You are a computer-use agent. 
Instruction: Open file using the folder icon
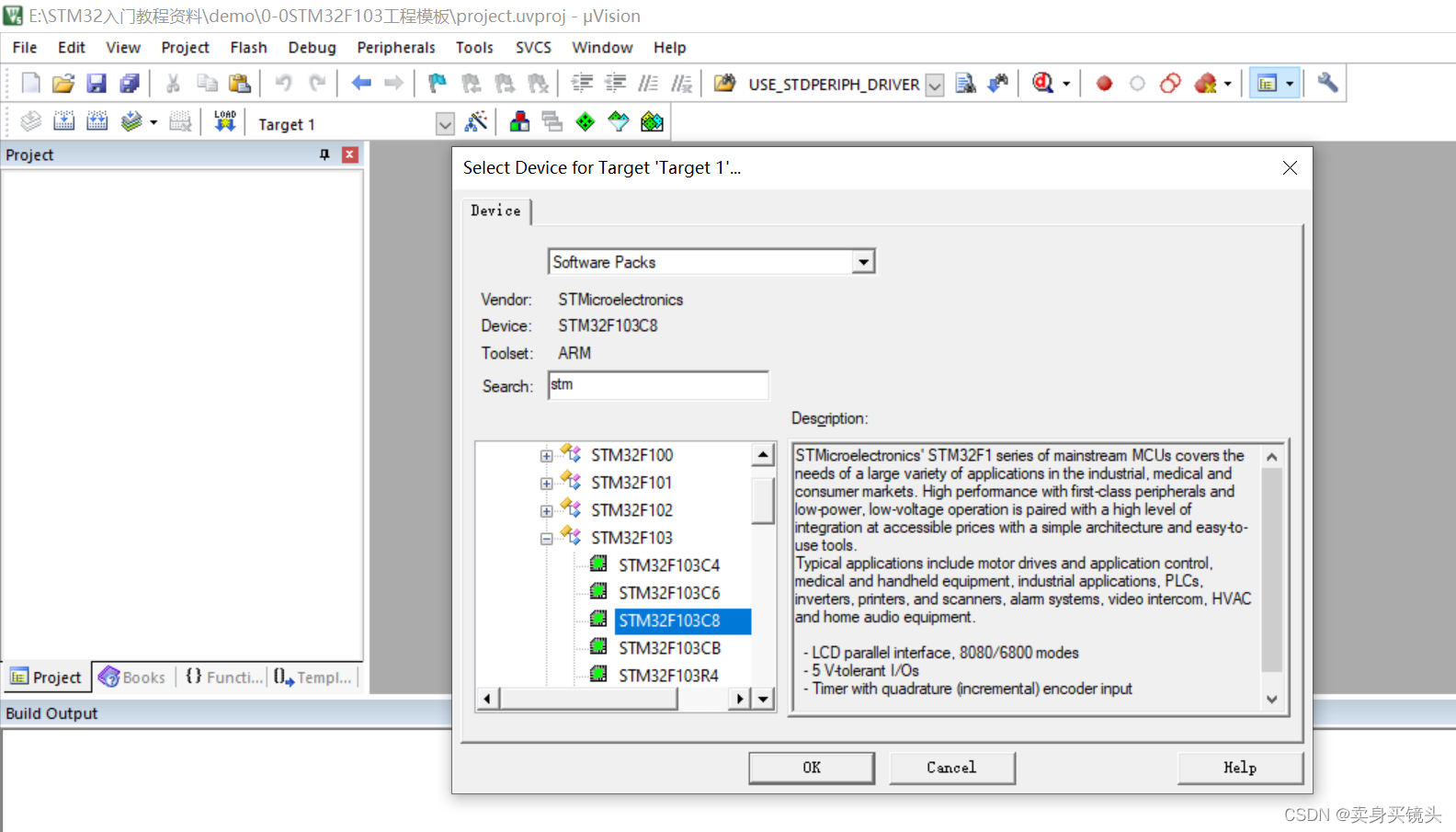(x=63, y=84)
